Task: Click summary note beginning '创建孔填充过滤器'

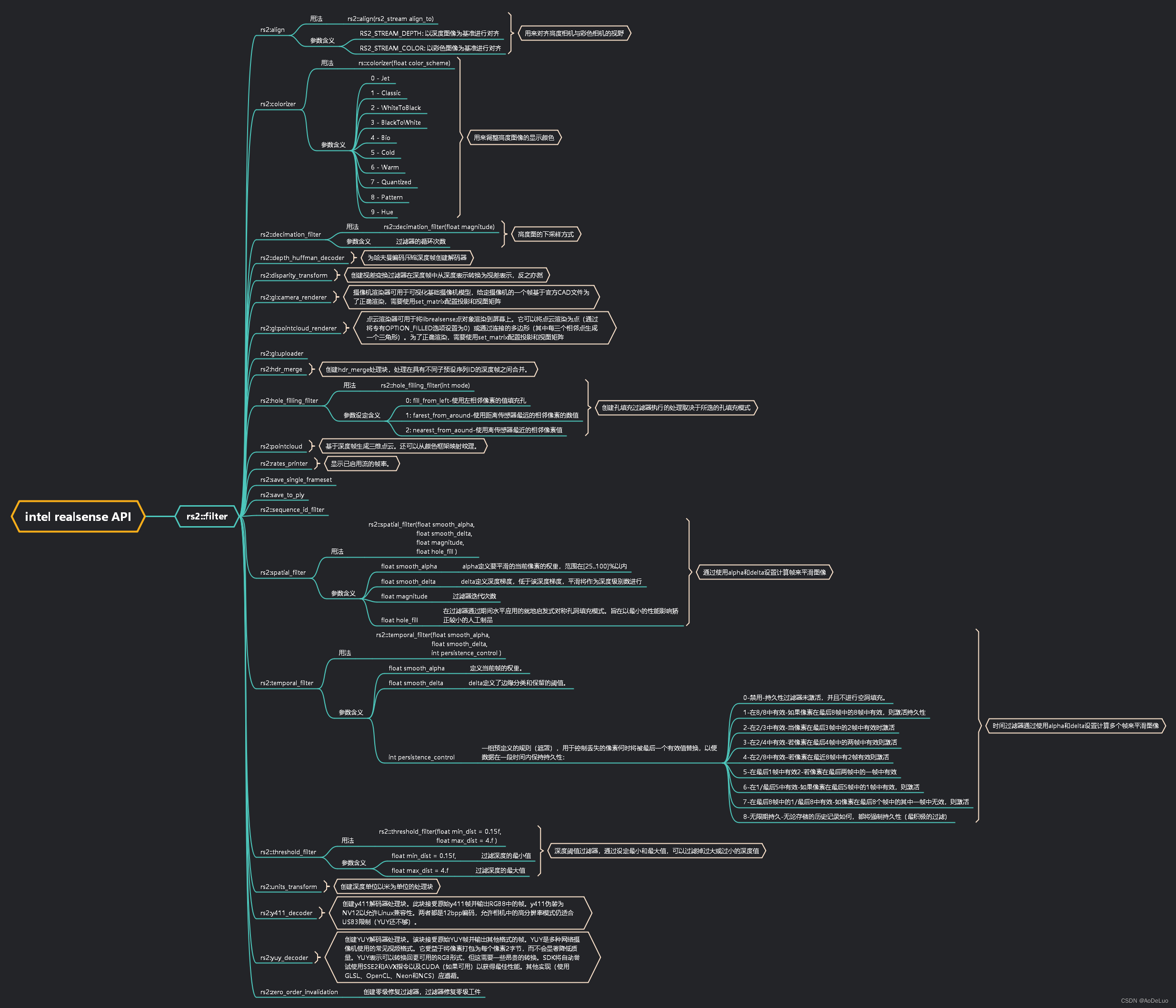Action: tap(676, 408)
